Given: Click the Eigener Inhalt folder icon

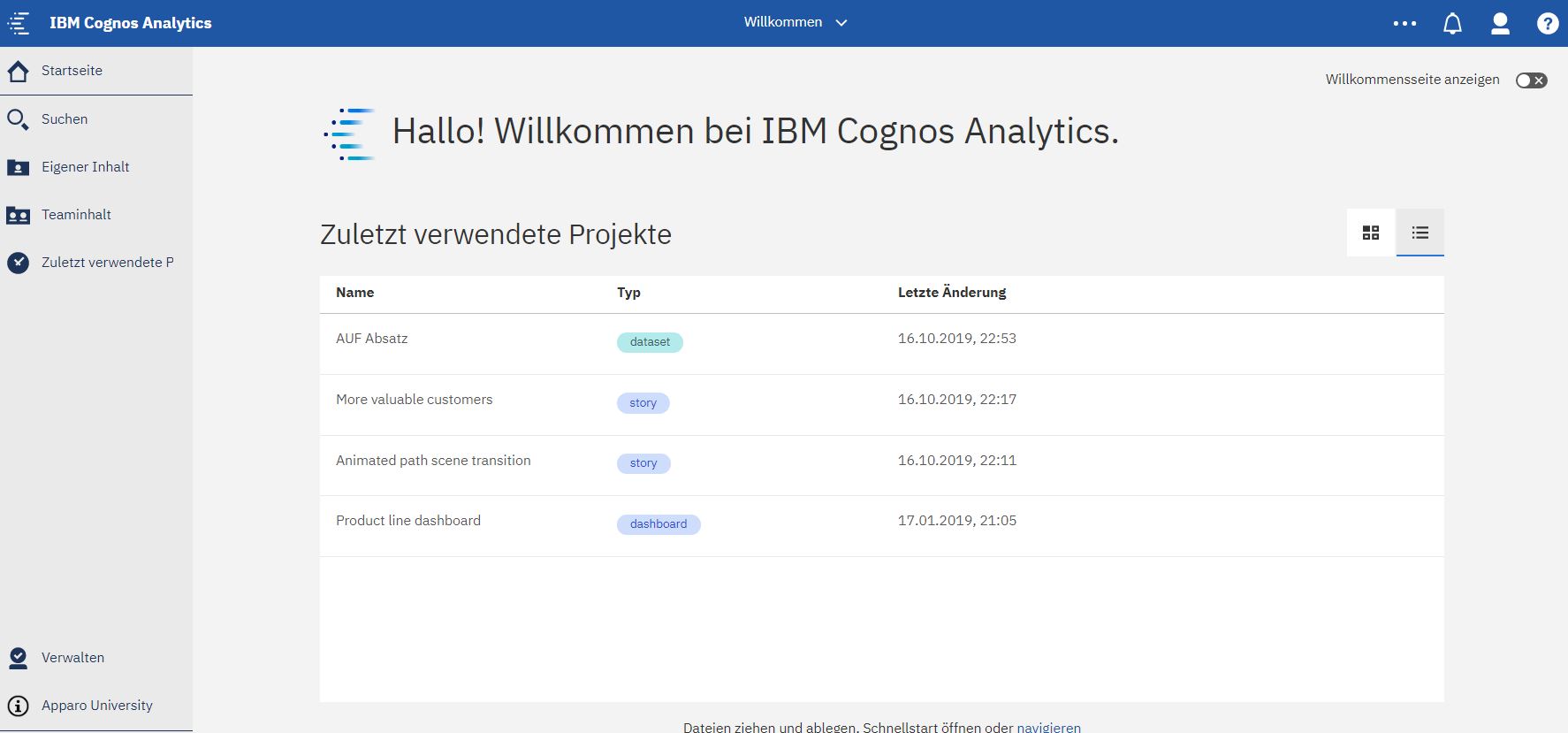Looking at the screenshot, I should coord(18,167).
